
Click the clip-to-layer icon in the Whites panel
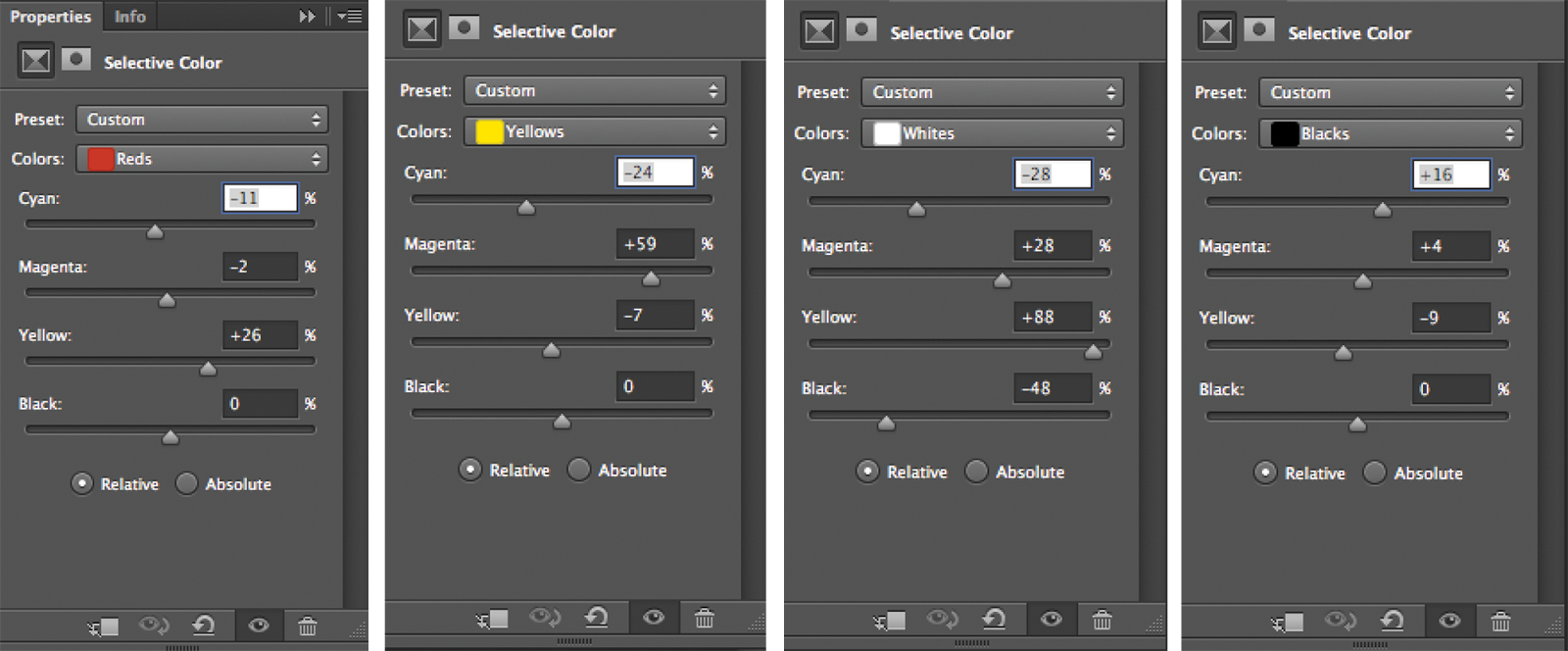[889, 620]
